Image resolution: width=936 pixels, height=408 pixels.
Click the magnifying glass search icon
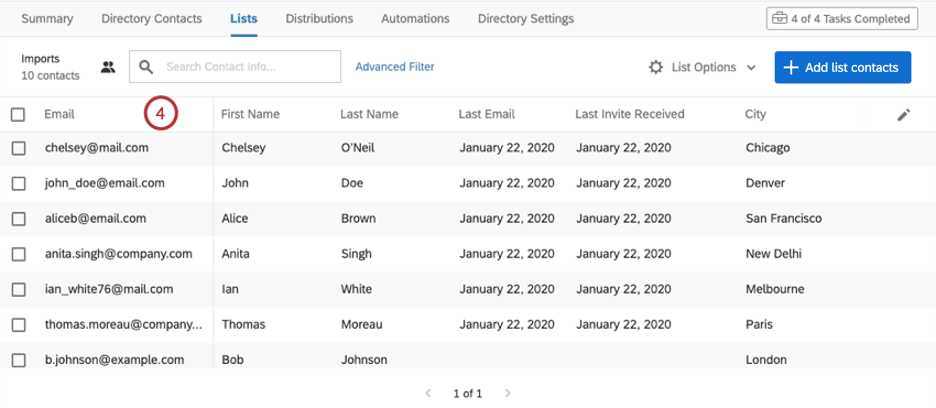pyautogui.click(x=146, y=67)
